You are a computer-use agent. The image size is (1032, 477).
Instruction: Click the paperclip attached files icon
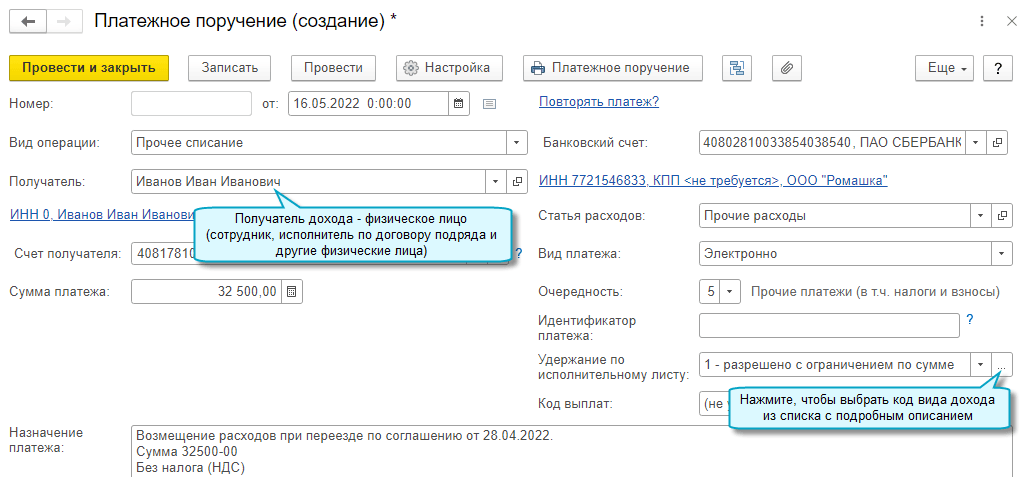(787, 68)
